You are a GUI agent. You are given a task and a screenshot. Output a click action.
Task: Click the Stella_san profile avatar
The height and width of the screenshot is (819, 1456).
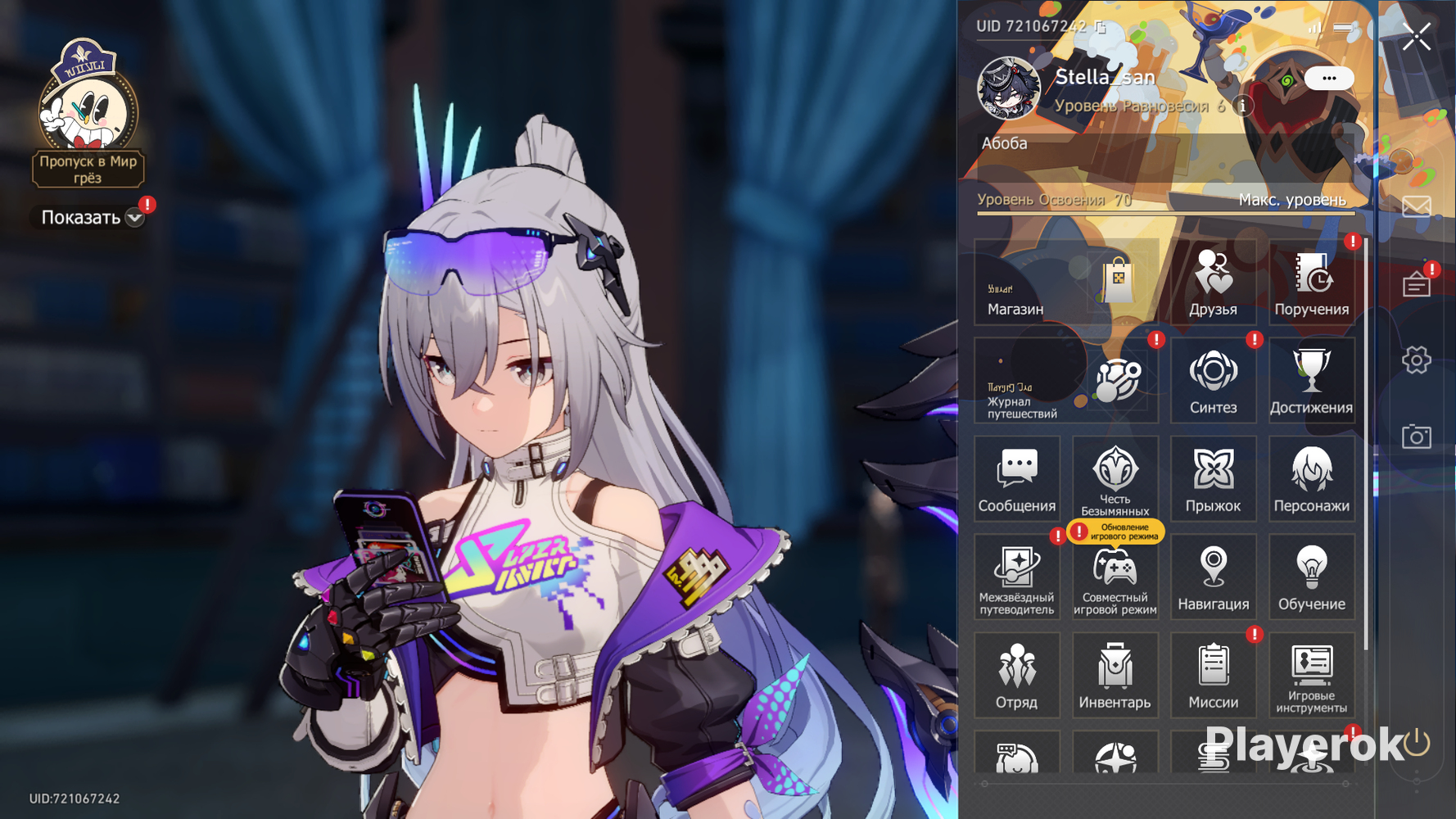1009,88
